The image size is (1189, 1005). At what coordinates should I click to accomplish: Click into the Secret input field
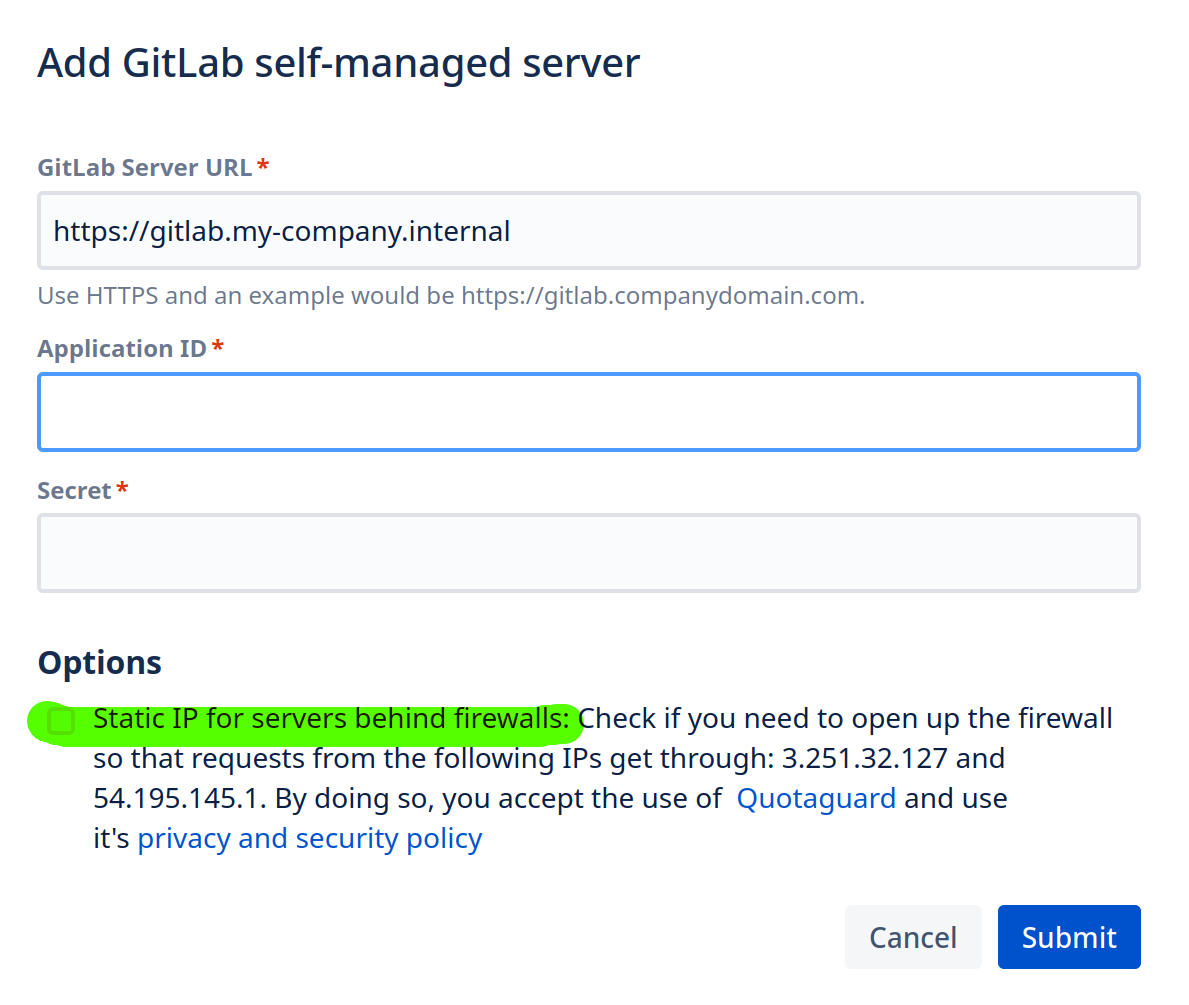click(588, 553)
